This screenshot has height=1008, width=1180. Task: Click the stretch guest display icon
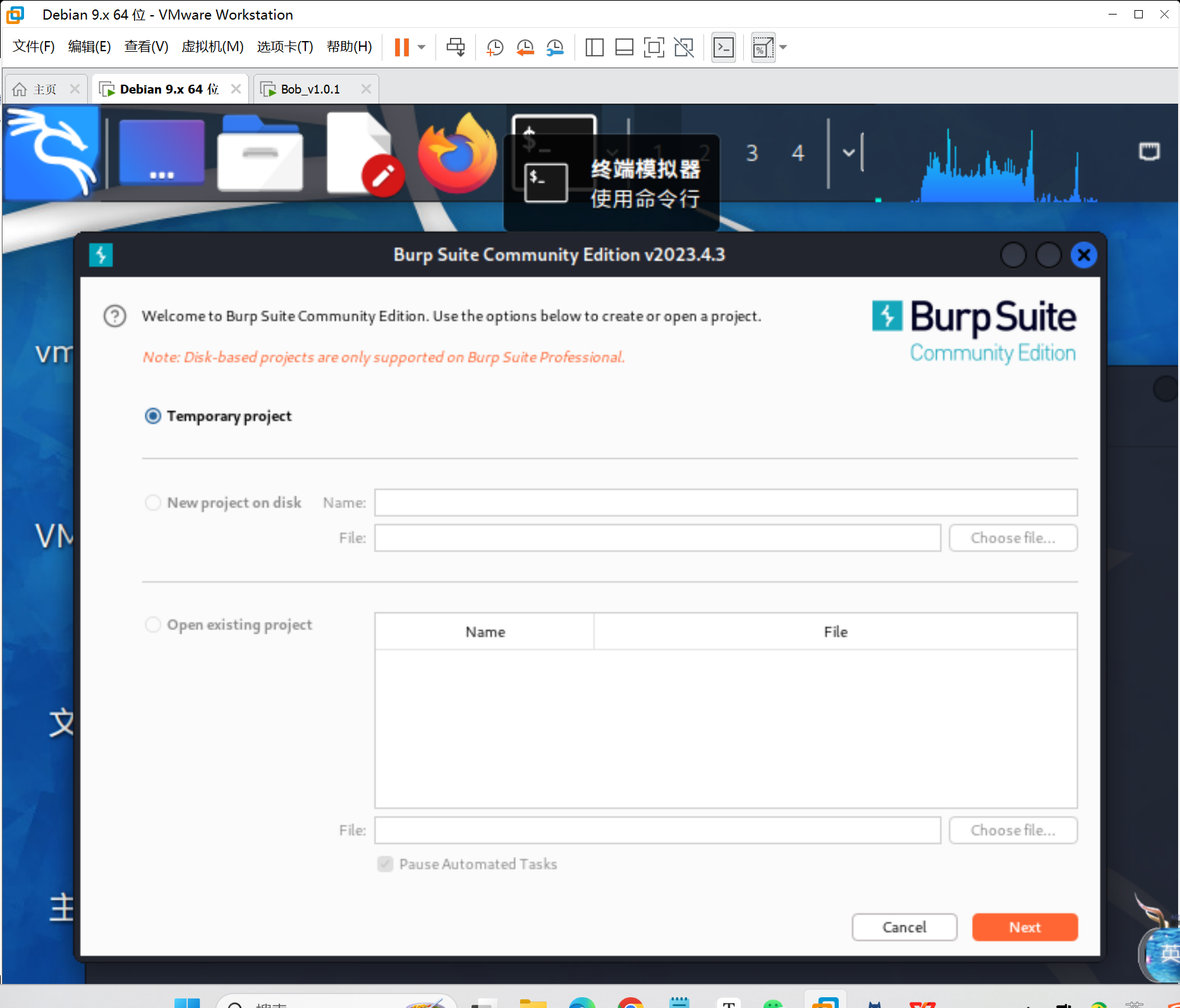coord(763,47)
